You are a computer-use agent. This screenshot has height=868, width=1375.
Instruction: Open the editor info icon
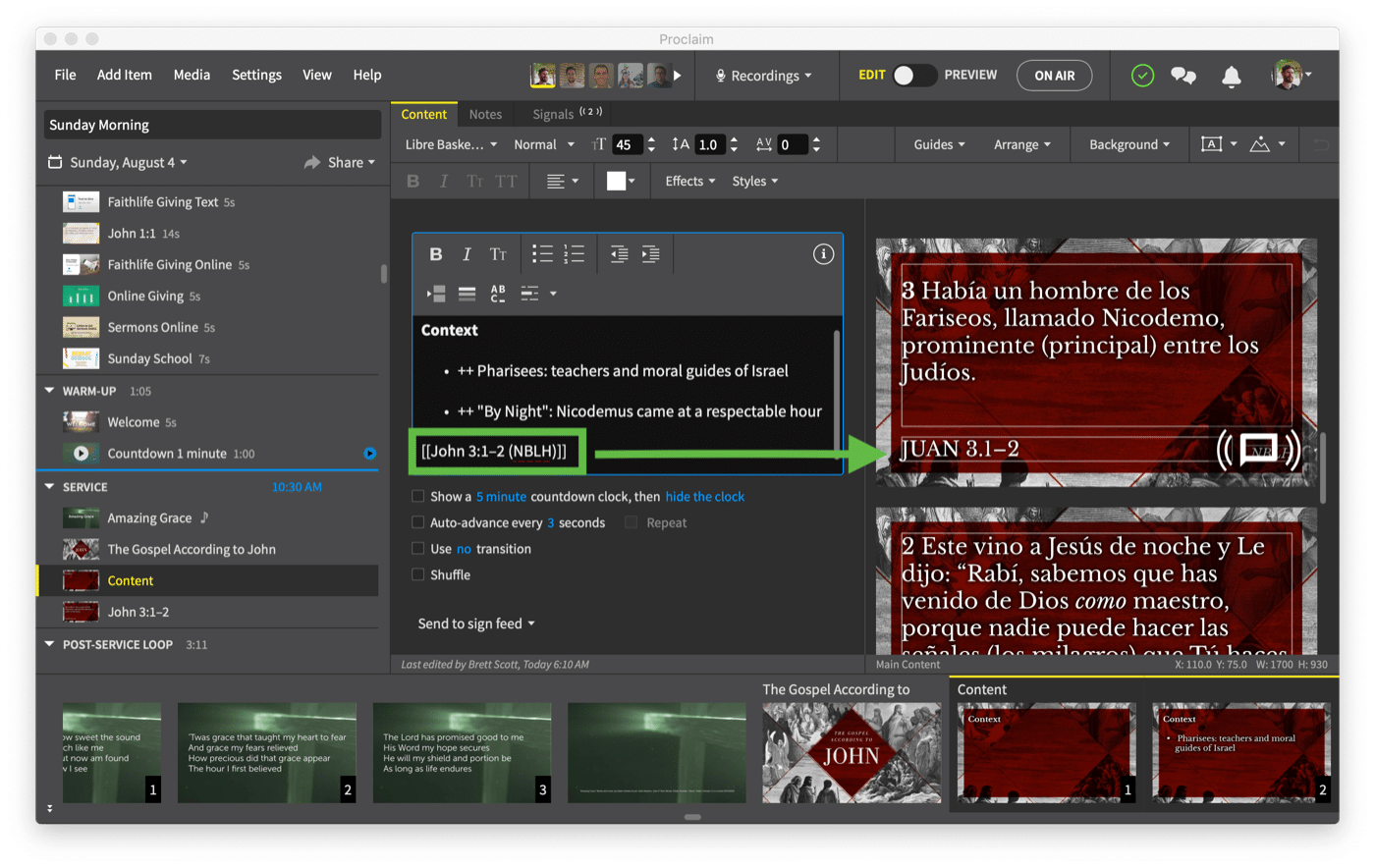[x=823, y=254]
